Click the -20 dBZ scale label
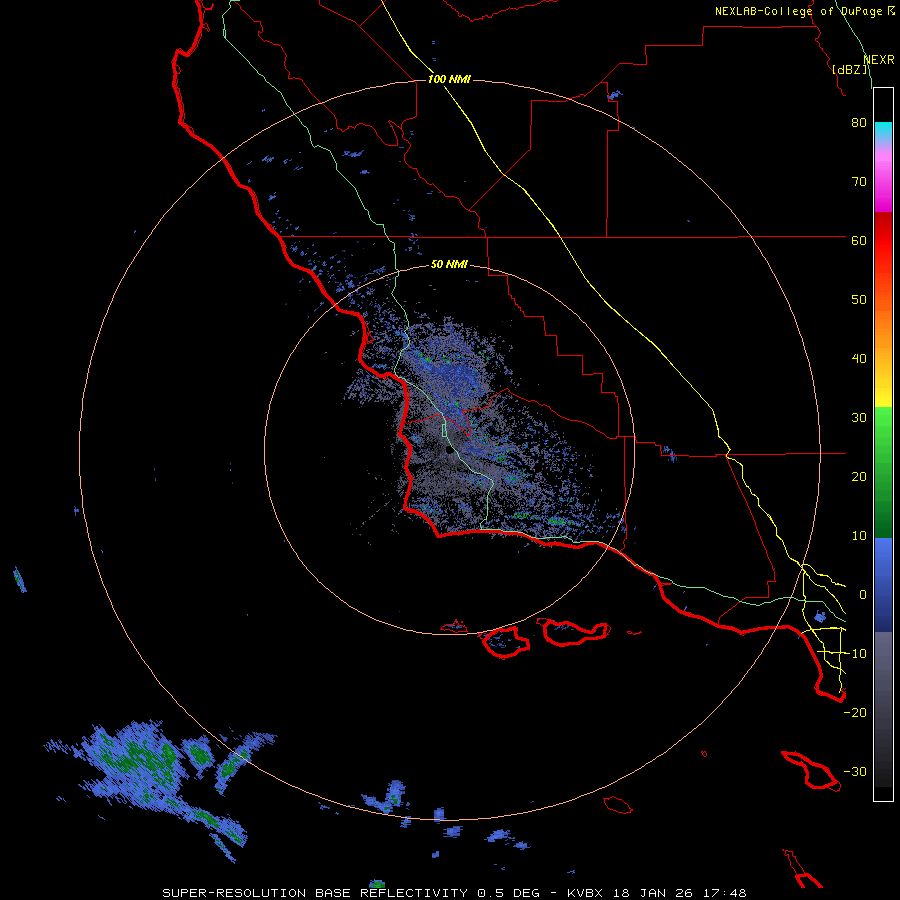900x900 pixels. (855, 713)
